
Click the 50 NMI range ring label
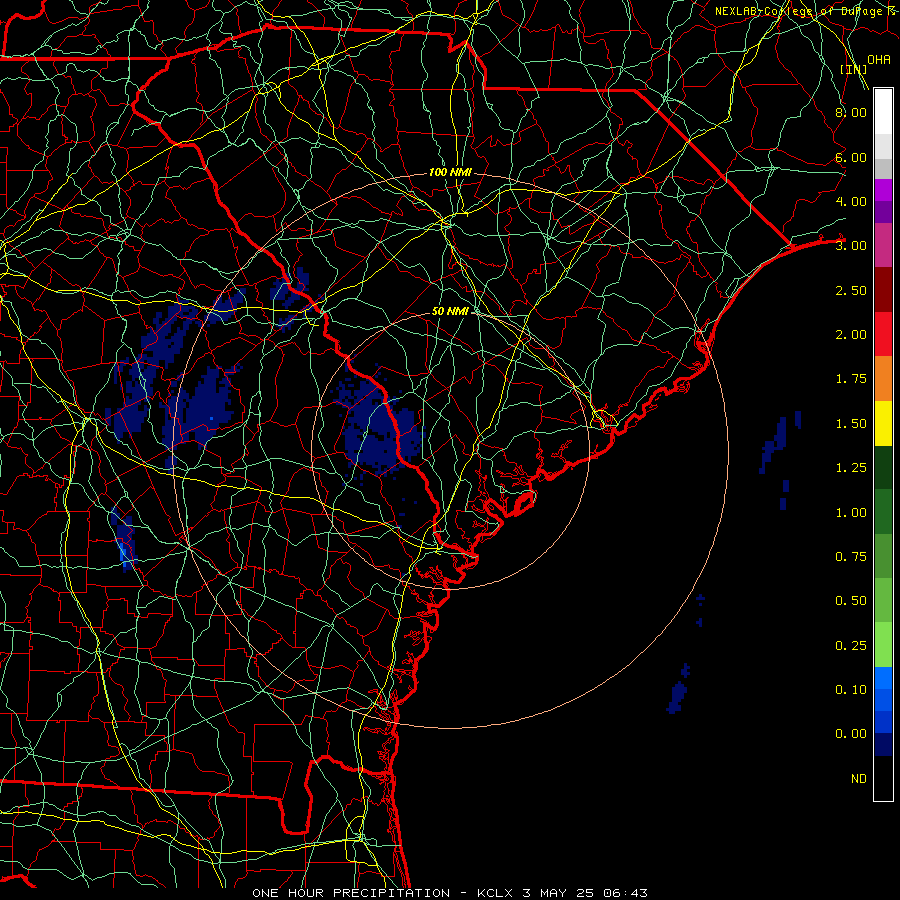pyautogui.click(x=450, y=311)
